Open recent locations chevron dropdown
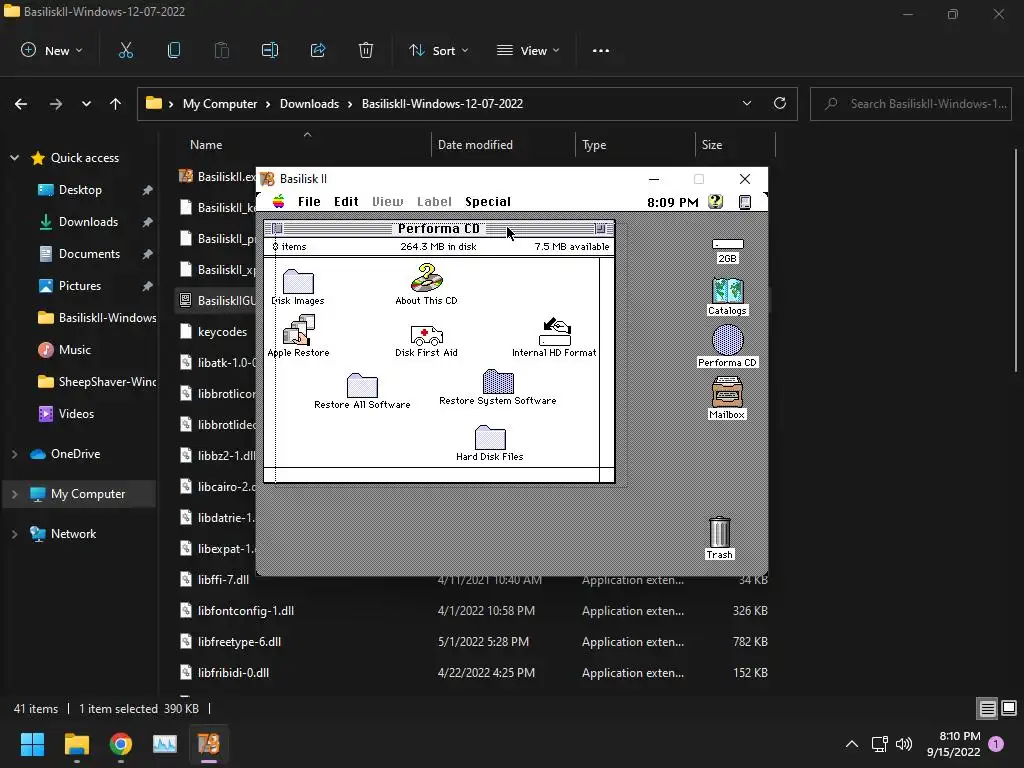This screenshot has width=1024, height=768. tap(86, 103)
